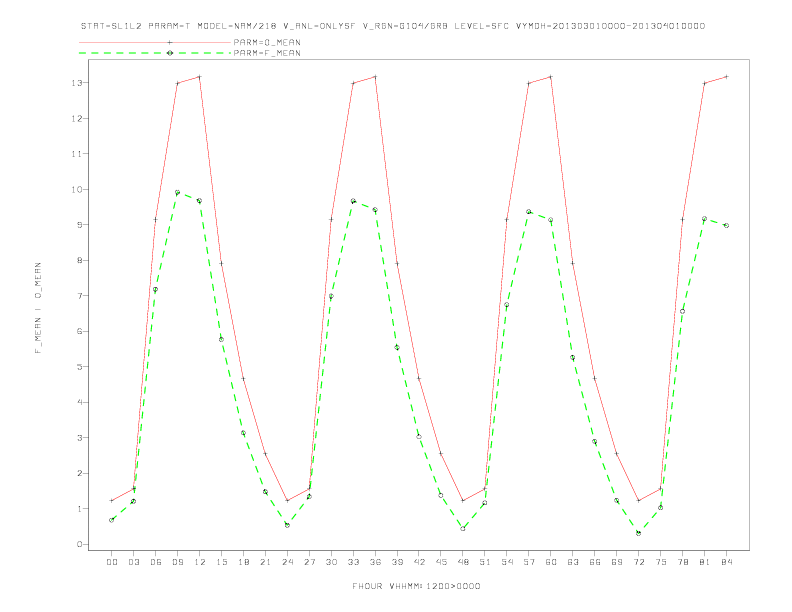Click x-axis forecast hour label 00
Viewport: 792px width, 612px height.
coord(112,562)
